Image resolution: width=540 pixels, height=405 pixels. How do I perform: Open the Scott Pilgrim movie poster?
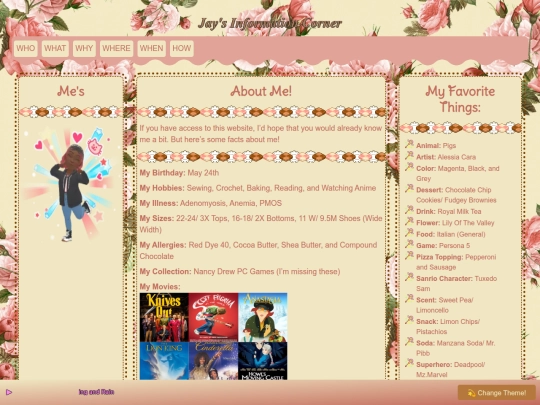(213, 317)
